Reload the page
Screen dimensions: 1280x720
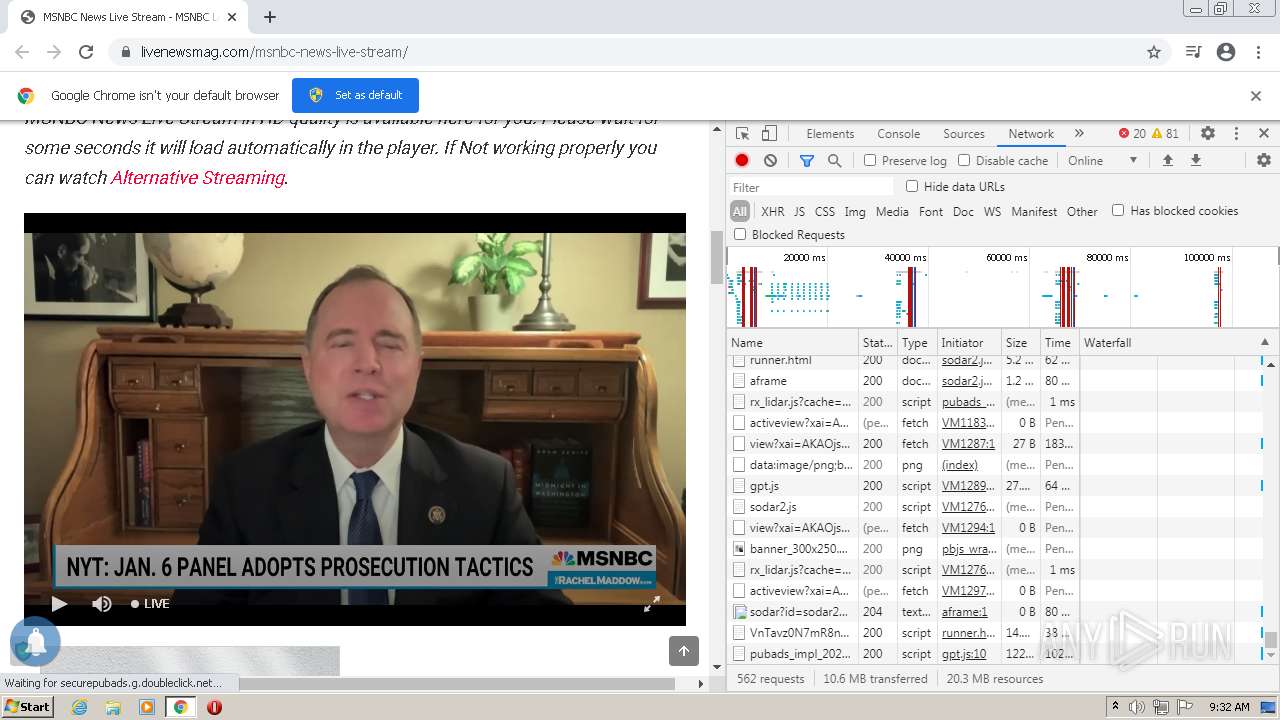[x=86, y=52]
